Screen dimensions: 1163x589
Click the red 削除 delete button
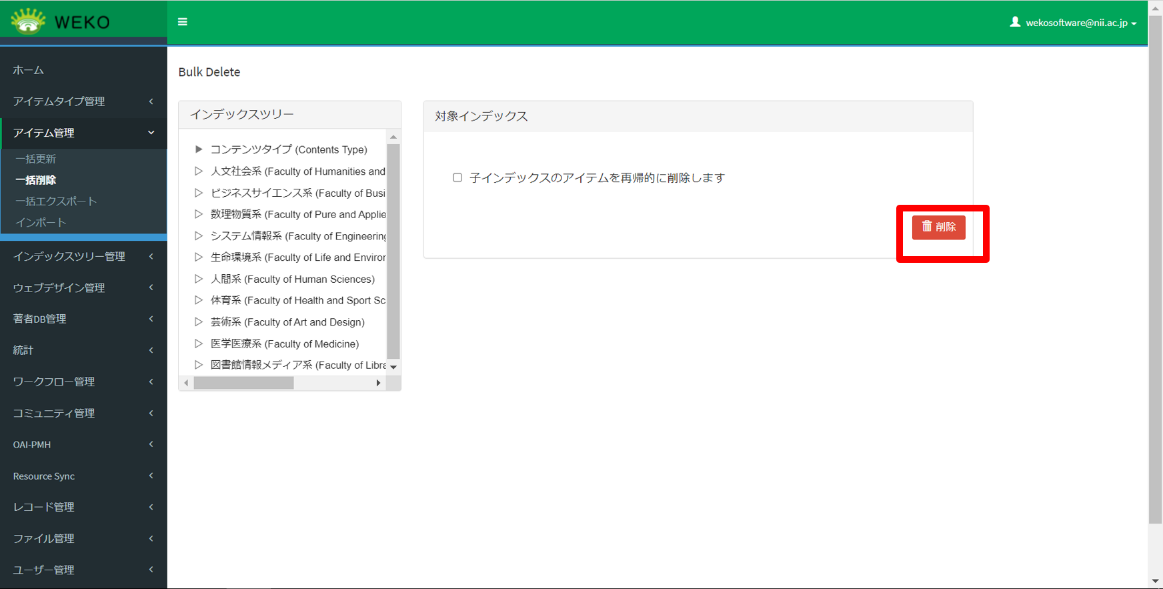coord(939,227)
